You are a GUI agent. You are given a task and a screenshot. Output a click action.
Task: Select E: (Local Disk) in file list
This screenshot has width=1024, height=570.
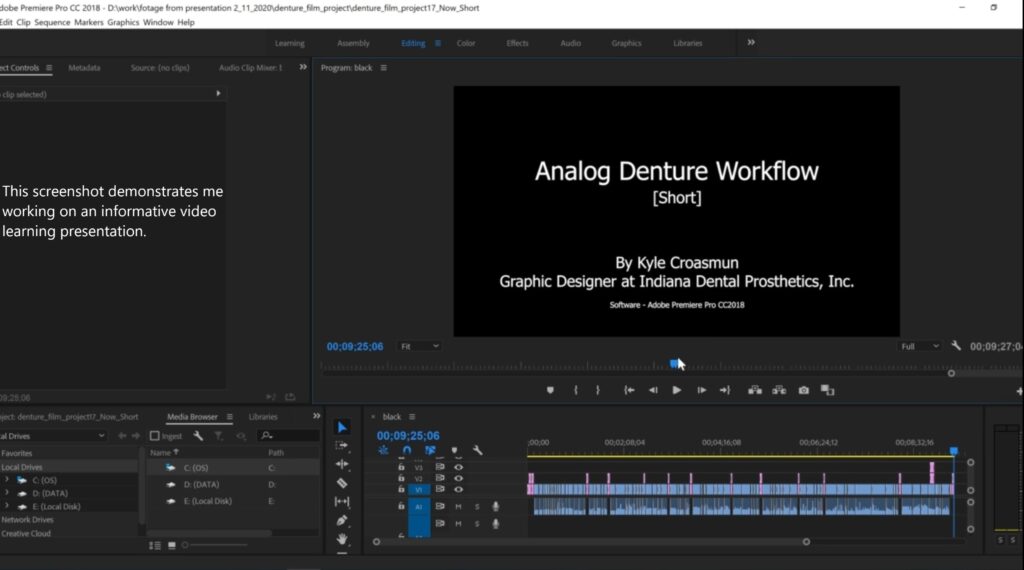click(x=207, y=501)
